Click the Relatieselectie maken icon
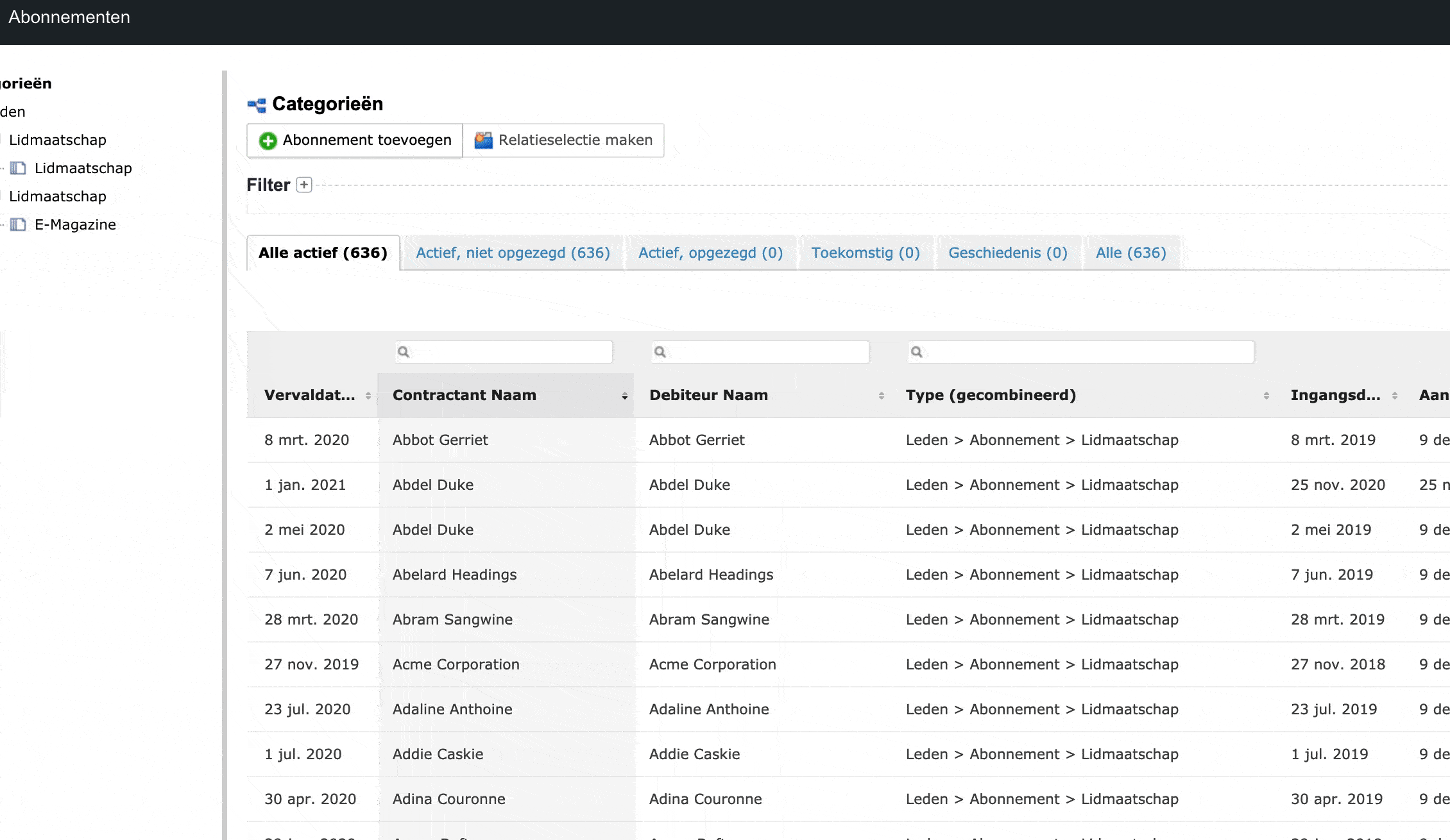 (x=483, y=140)
